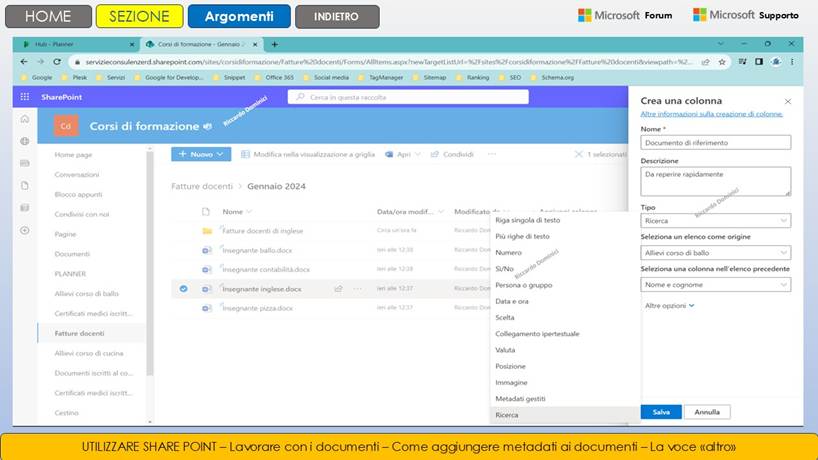
Task: Open the Microsoft Supporto link
Action: coord(745,15)
